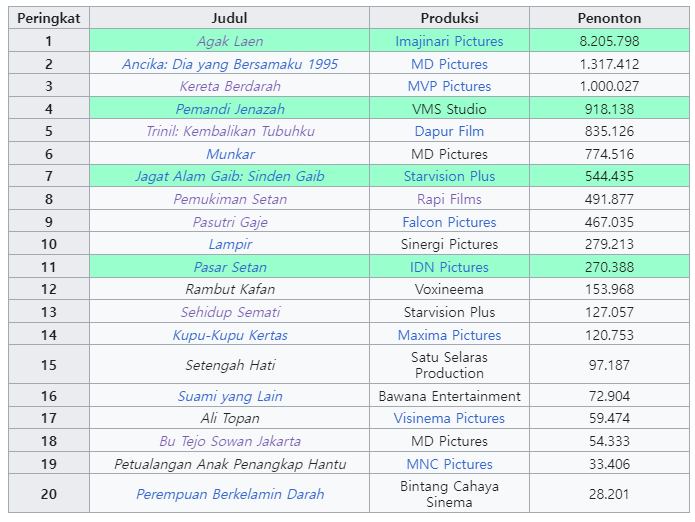Click the Peringkat column header
Viewport: 695px width, 522px height.
(49, 18)
